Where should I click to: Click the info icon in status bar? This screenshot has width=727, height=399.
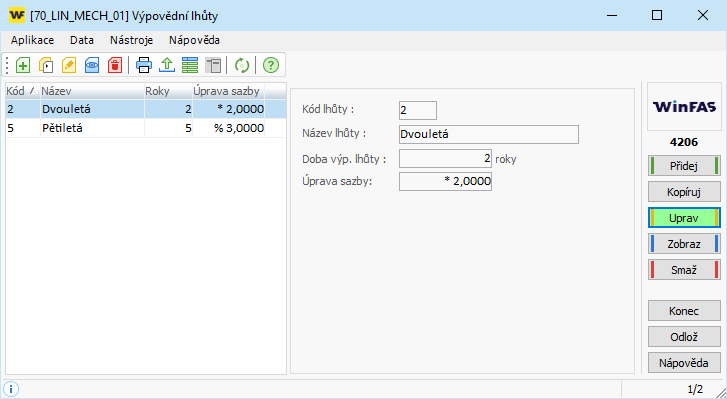(11, 388)
